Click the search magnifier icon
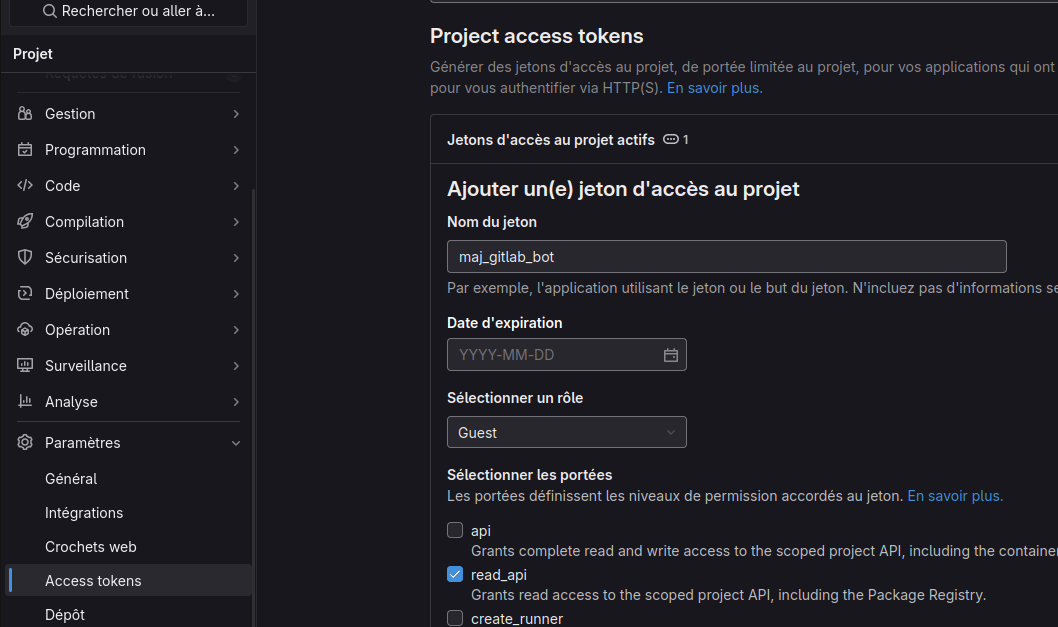The width and height of the screenshot is (1058, 627). point(49,11)
